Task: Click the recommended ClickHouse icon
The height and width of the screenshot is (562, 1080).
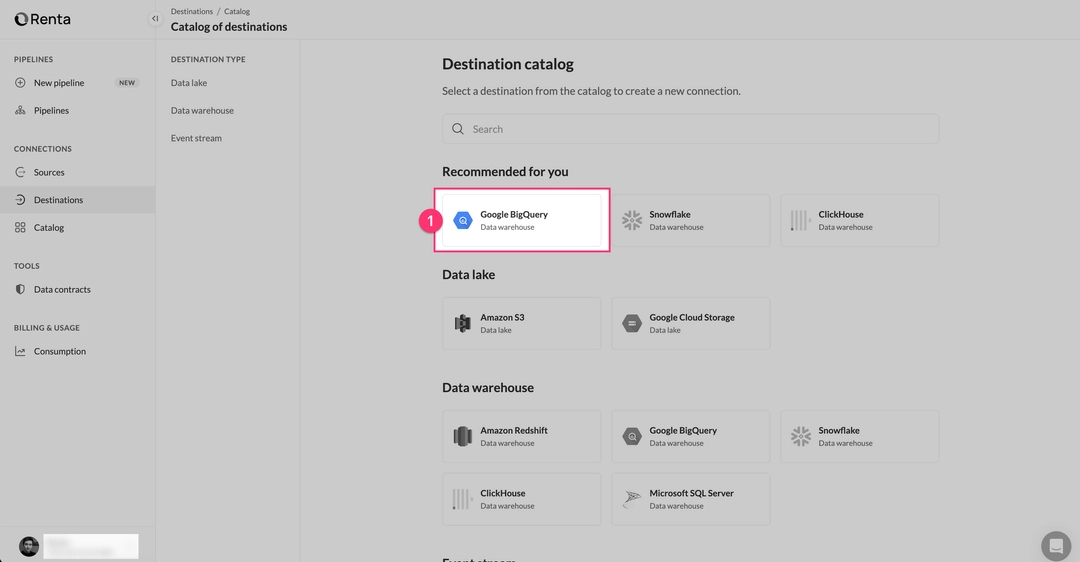Action: [x=800, y=220]
